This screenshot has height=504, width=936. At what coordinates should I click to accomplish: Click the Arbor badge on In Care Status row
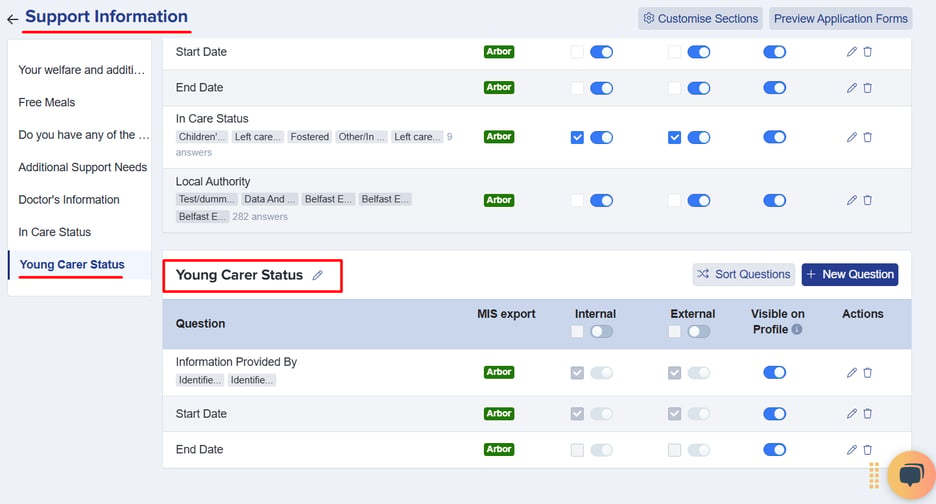tap(499, 137)
